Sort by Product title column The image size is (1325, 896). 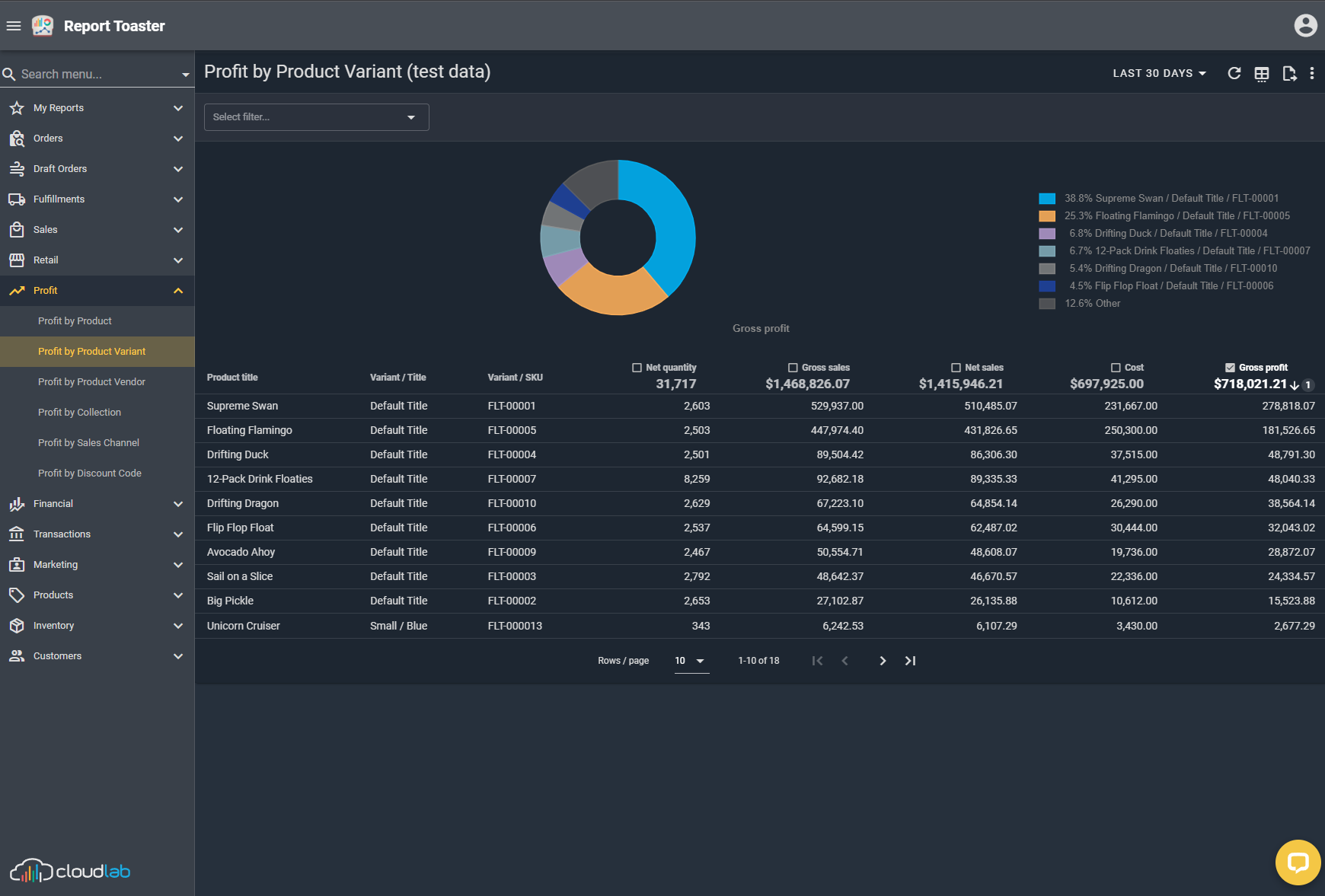[232, 378]
